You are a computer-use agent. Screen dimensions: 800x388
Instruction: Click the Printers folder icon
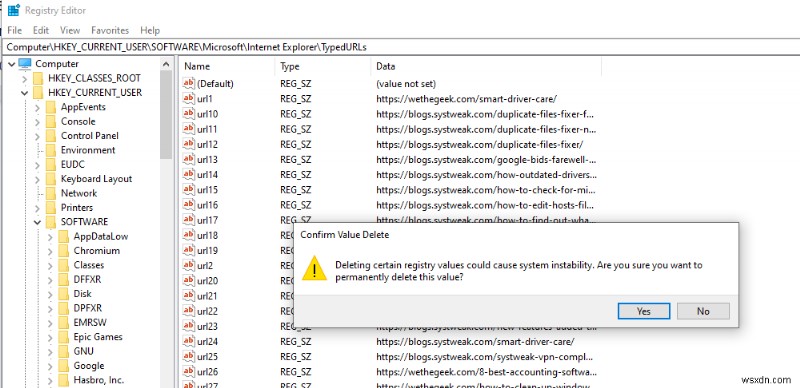(x=51, y=207)
